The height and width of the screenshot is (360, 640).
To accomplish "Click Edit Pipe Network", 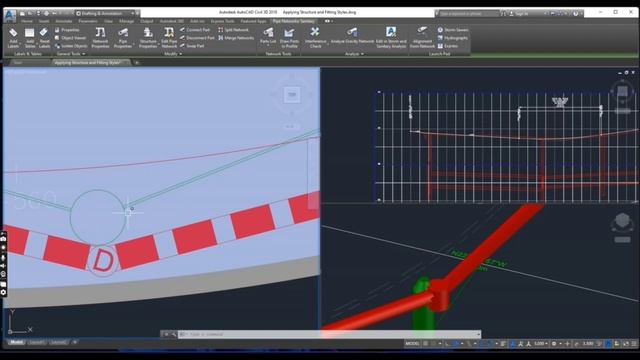I will [x=169, y=38].
